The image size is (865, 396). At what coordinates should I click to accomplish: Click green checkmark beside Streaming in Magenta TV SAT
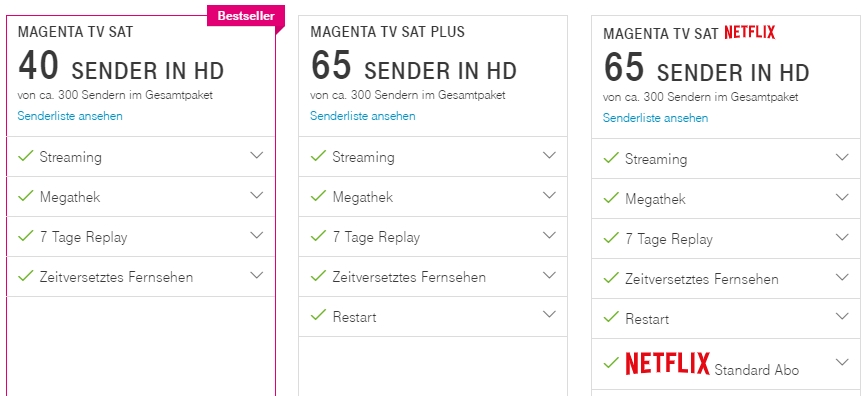pos(26,156)
